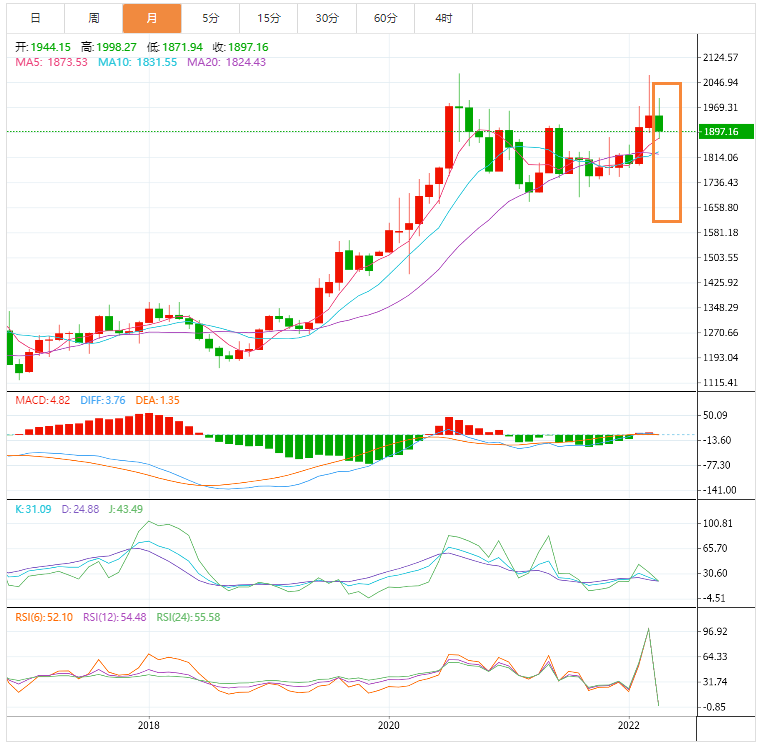The width and height of the screenshot is (764, 751).
Task: Click the latest green candlestick
Action: pyautogui.click(x=660, y=123)
